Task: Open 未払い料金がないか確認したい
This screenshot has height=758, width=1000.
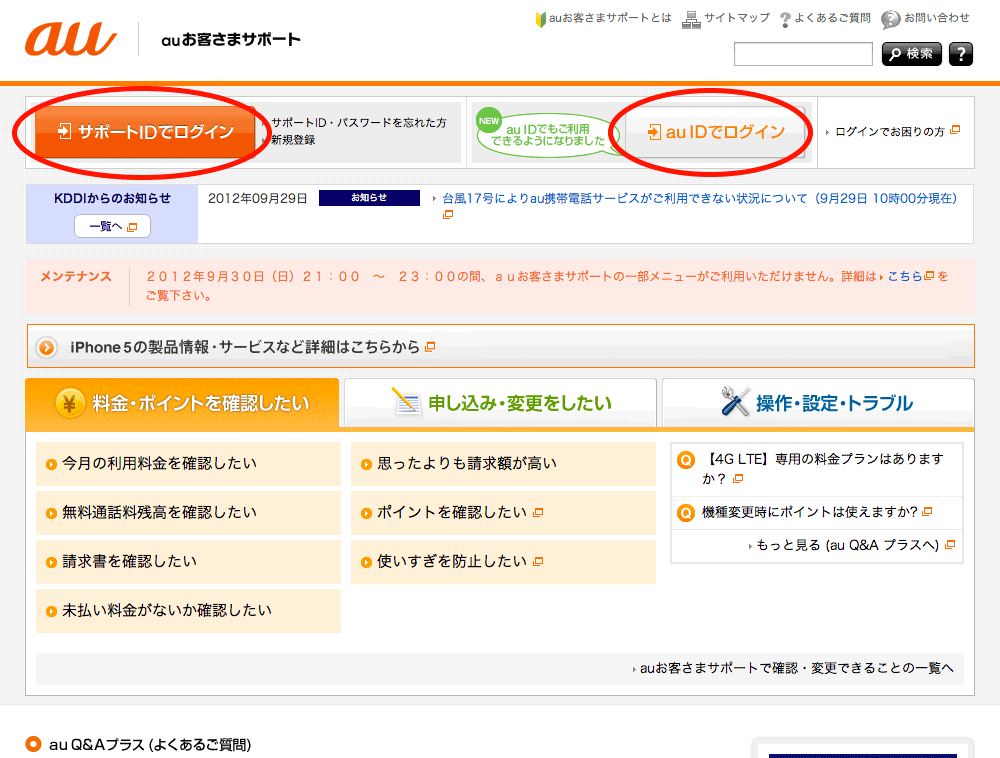Action: pos(188,611)
